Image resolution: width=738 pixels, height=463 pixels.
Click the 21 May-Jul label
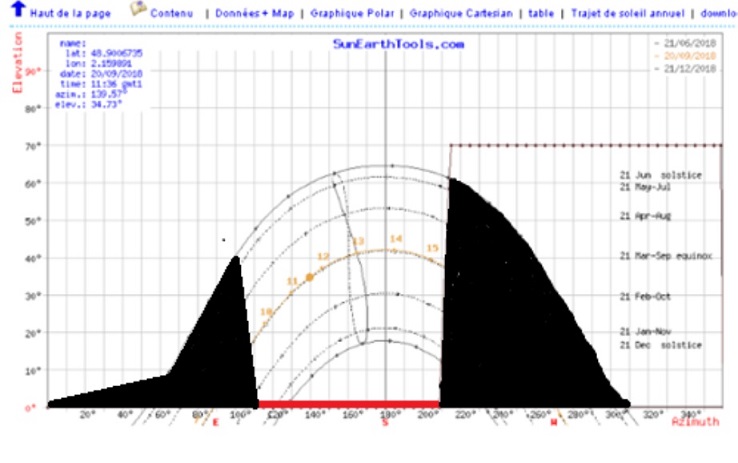(645, 187)
